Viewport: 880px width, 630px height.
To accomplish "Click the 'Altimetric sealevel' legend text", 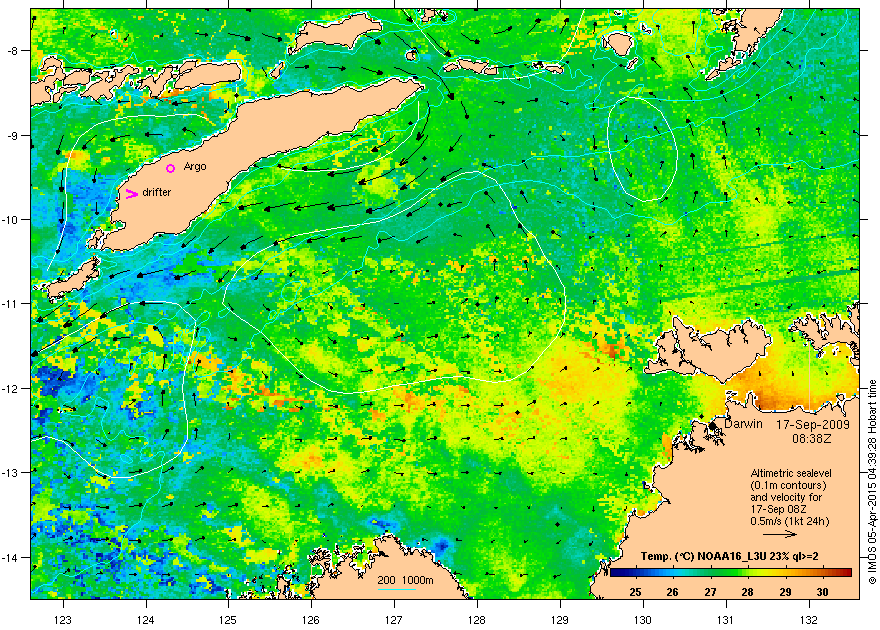I will click(791, 473).
